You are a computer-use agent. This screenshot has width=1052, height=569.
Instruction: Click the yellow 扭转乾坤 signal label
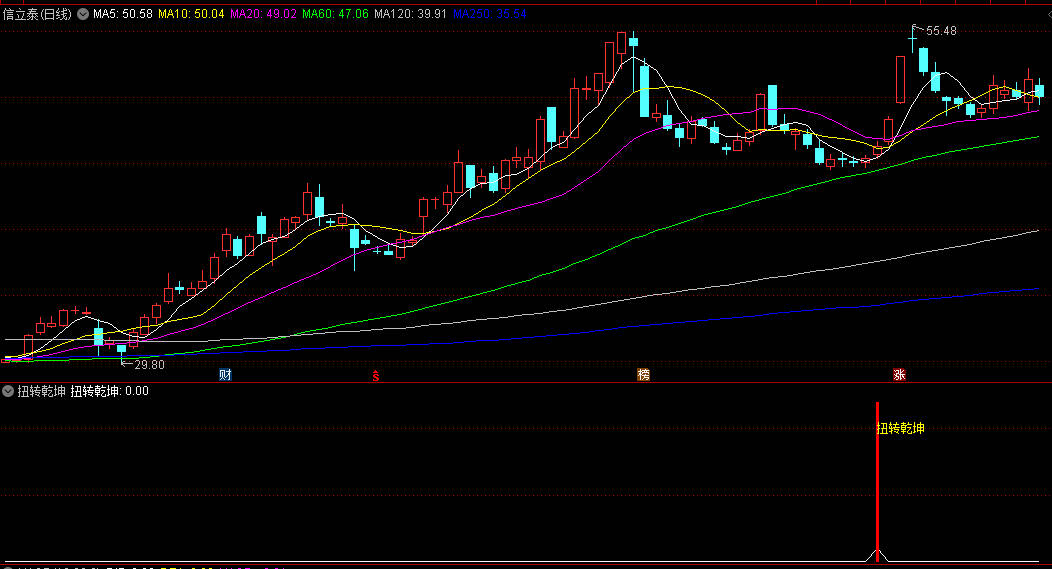click(901, 428)
